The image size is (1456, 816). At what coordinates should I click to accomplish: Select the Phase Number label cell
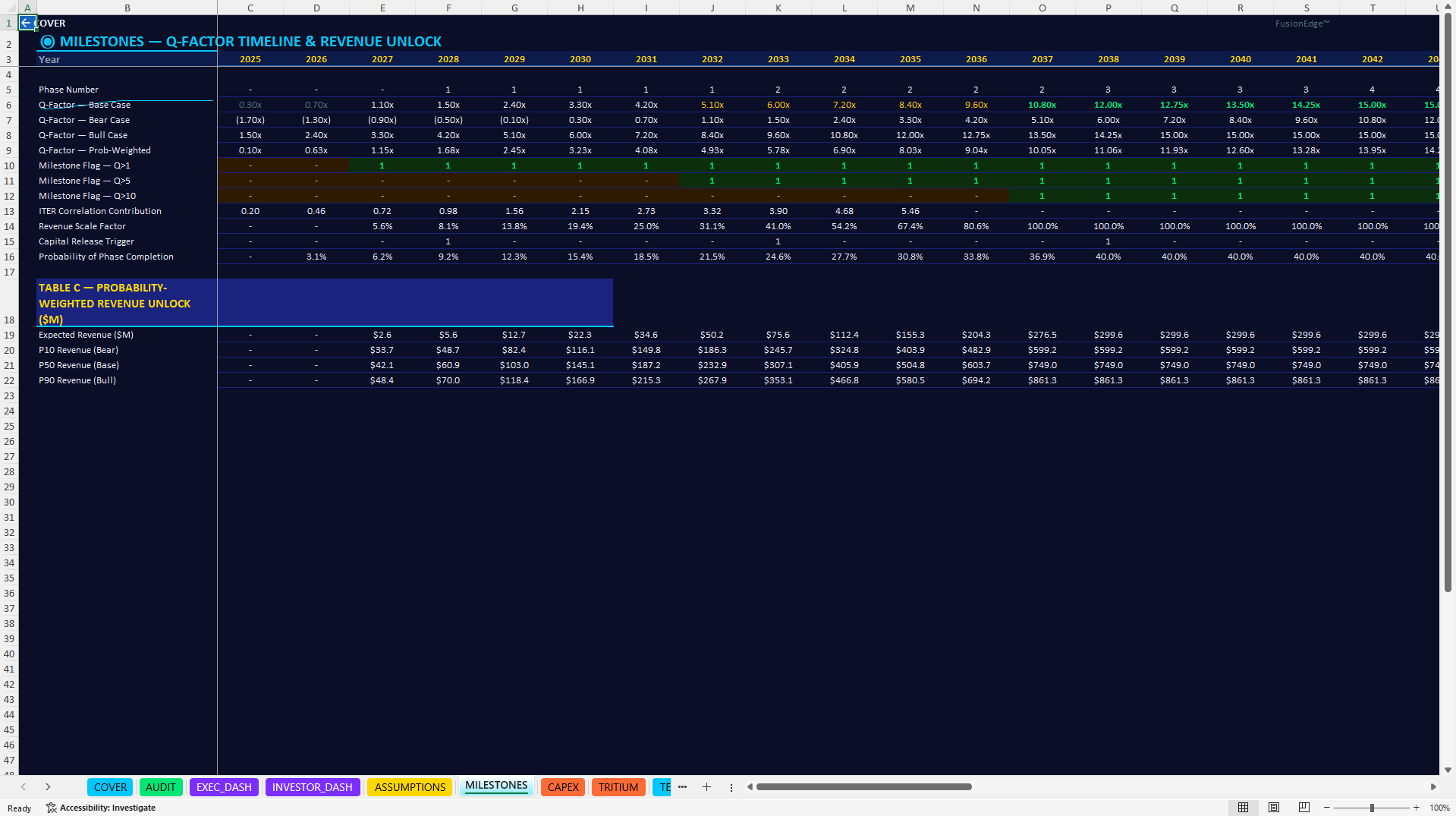(127, 90)
